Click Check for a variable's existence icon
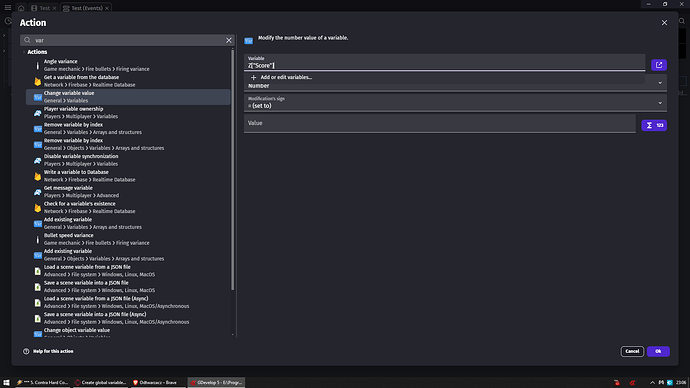 37,208
